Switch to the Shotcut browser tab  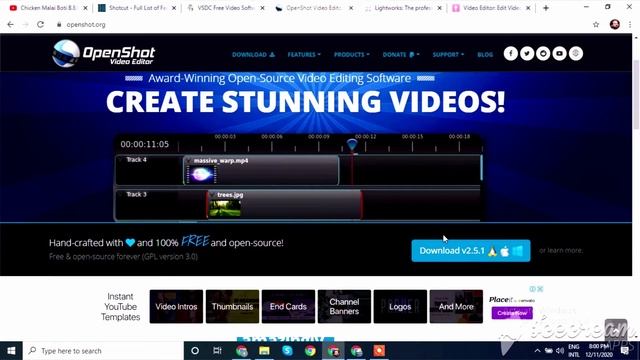(137, 8)
